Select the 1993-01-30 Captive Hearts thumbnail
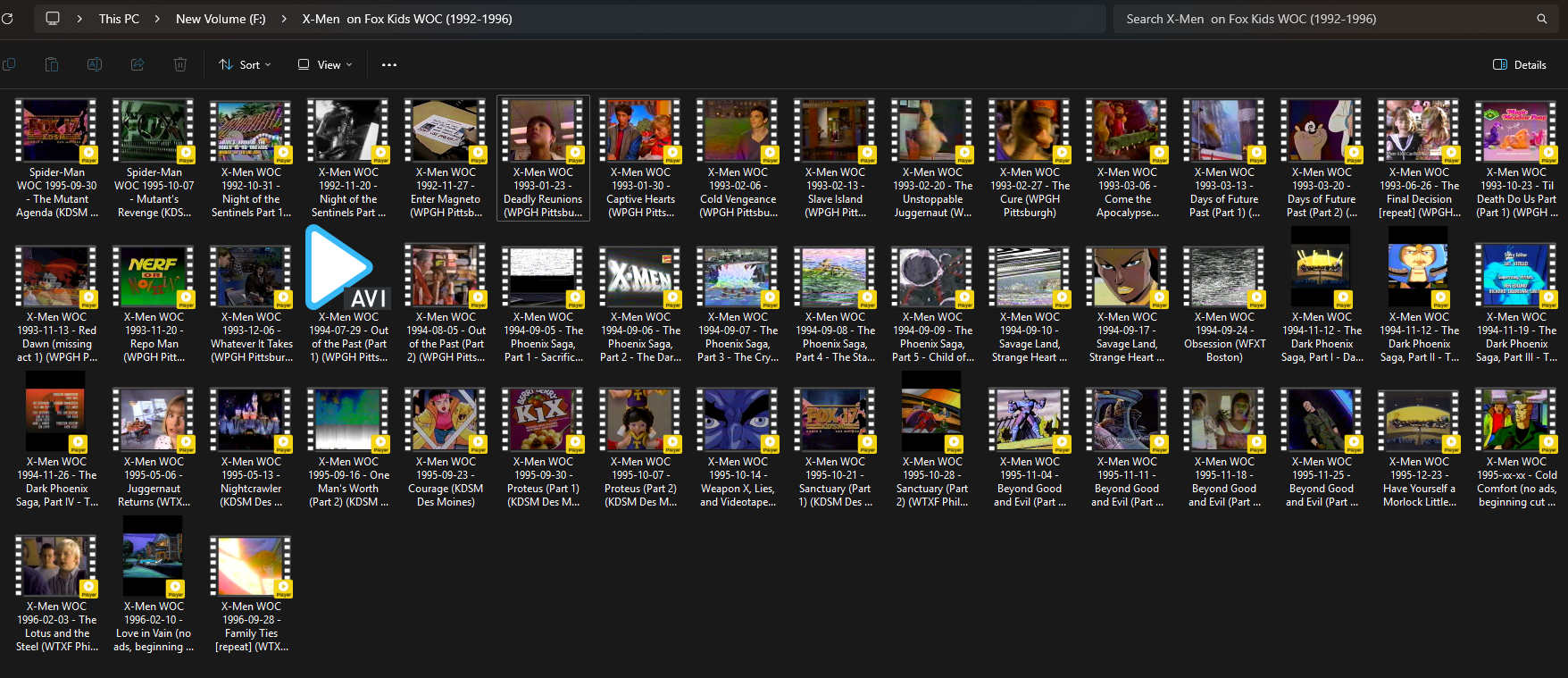The width and height of the screenshot is (1568, 678). [640, 130]
